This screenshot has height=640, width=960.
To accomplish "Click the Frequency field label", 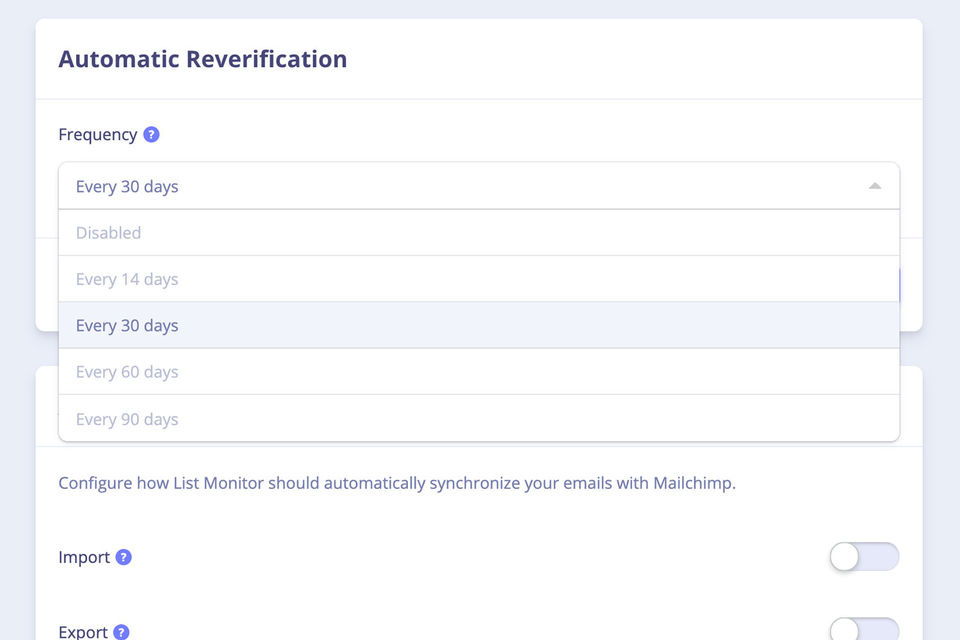I will (x=98, y=134).
